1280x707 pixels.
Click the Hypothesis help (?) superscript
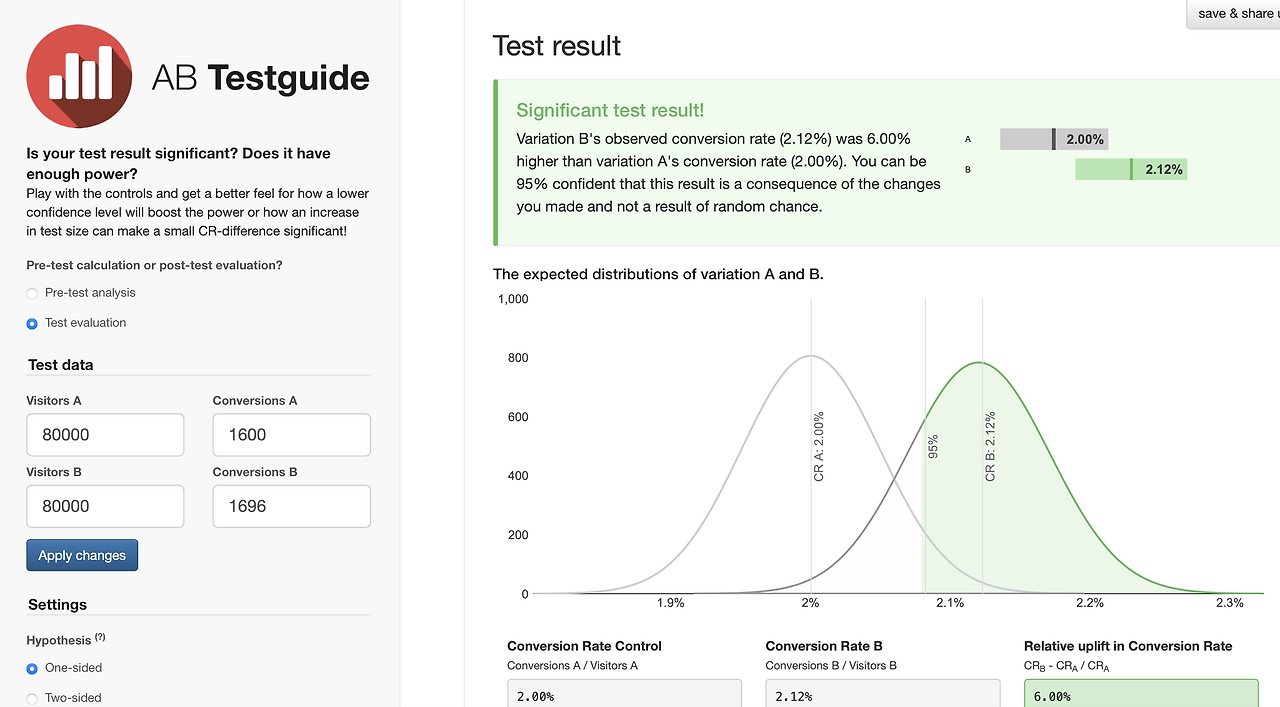pos(100,638)
